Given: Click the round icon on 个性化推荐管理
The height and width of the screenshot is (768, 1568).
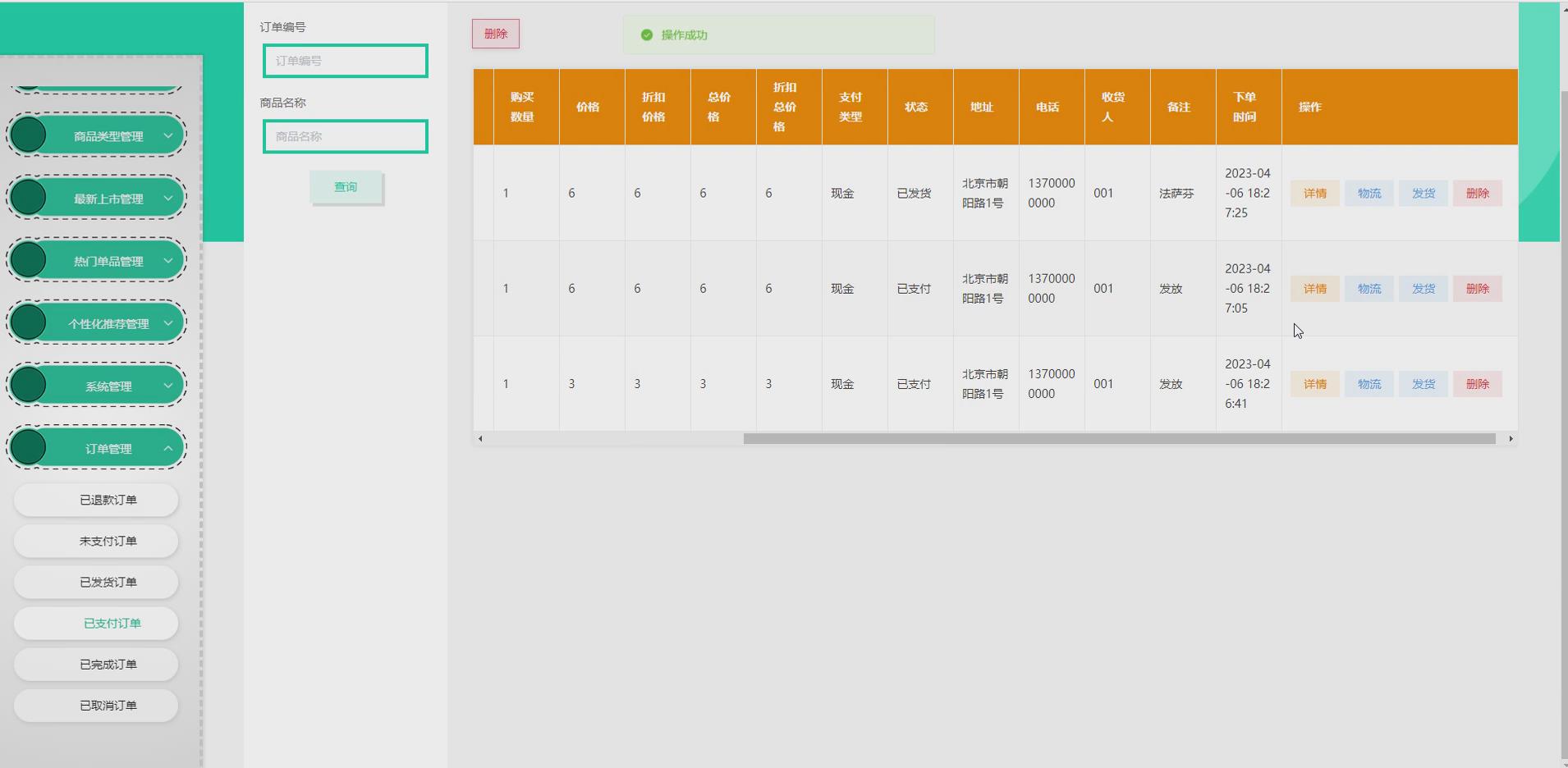Looking at the screenshot, I should pyautogui.click(x=29, y=322).
